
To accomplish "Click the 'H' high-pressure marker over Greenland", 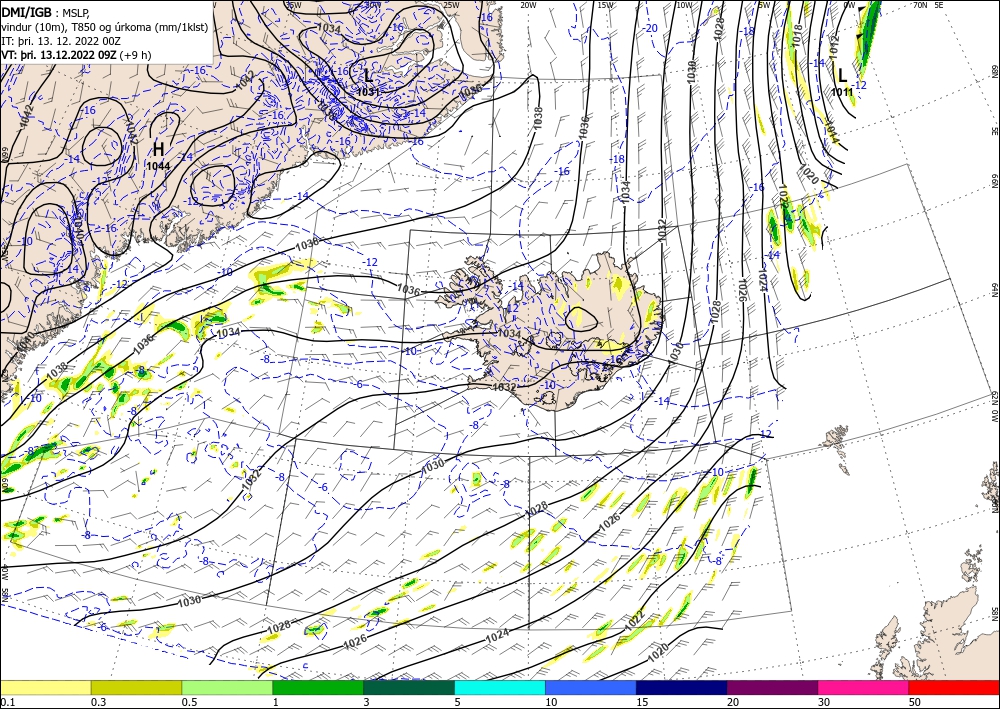I will tap(158, 150).
